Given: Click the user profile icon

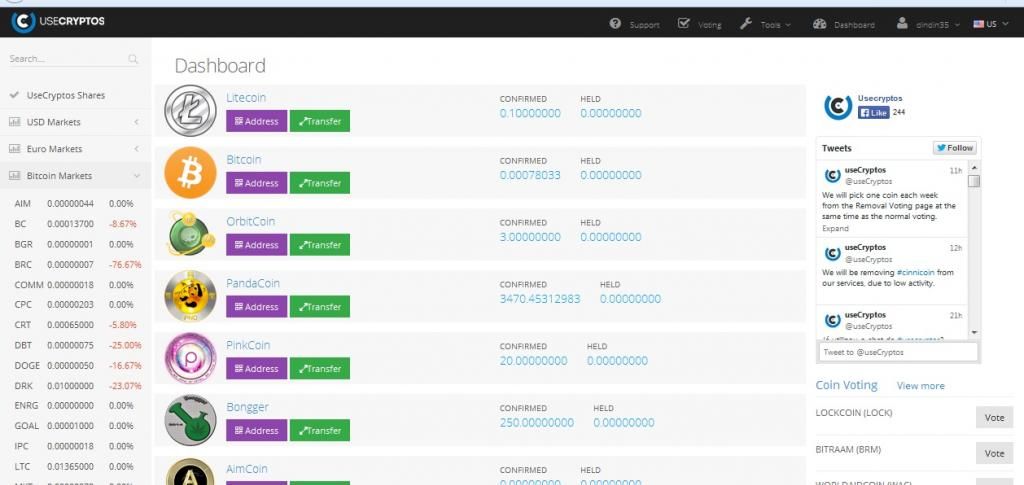Looking at the screenshot, I should (903, 23).
